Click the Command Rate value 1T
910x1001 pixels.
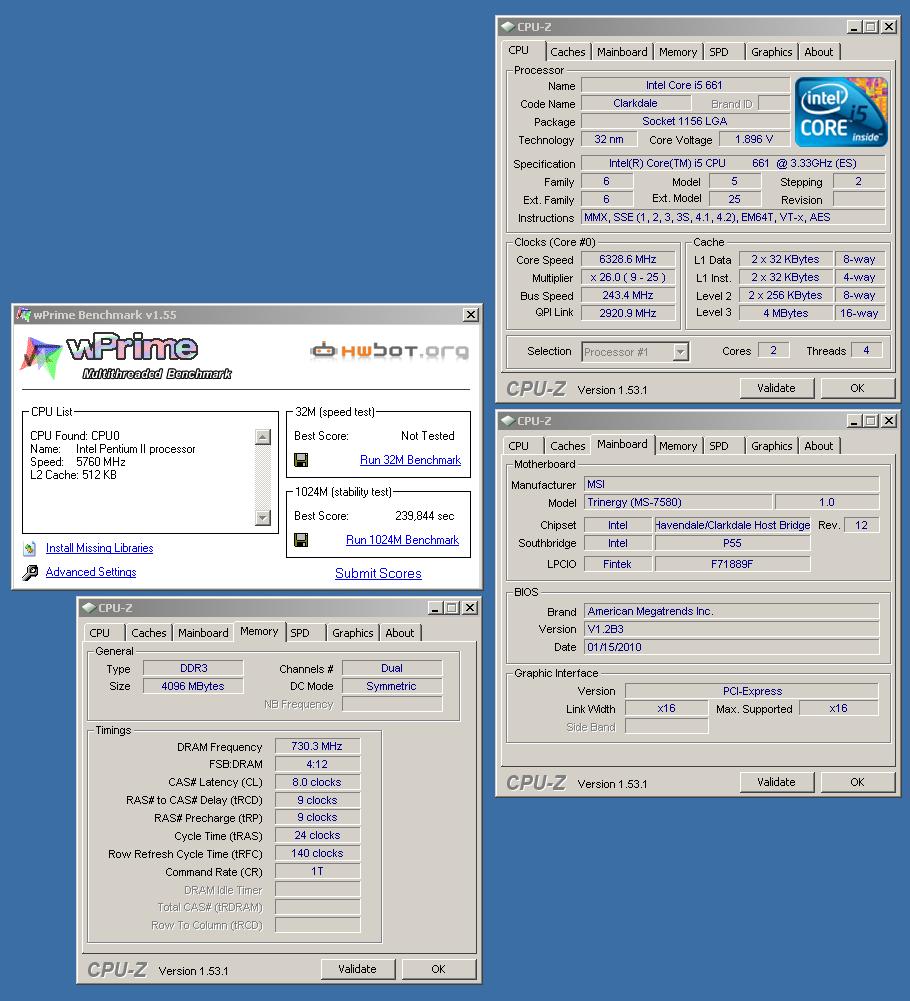[317, 871]
